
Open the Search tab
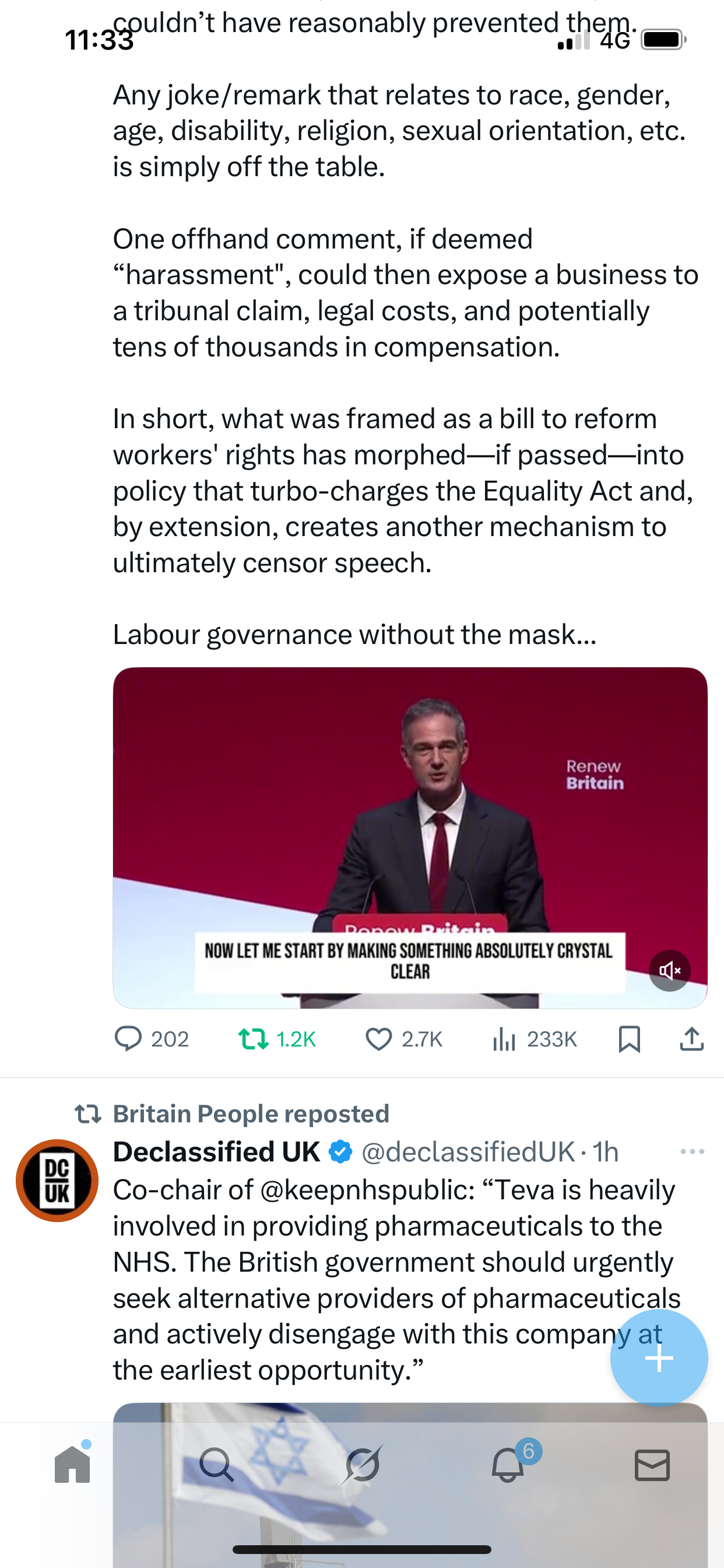pyautogui.click(x=216, y=1465)
